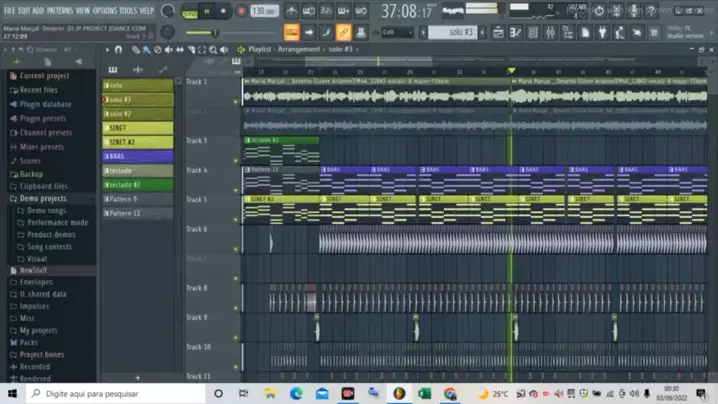
Task: Click the record button in transport
Action: tap(241, 12)
